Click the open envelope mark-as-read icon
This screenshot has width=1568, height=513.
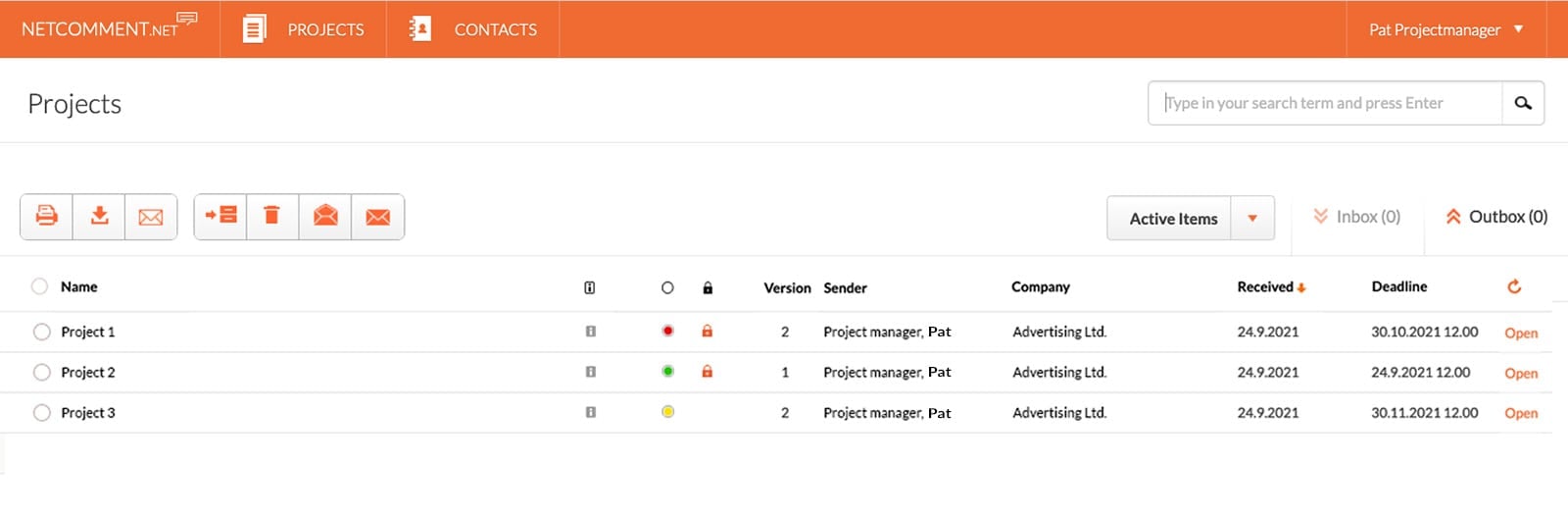(x=325, y=216)
